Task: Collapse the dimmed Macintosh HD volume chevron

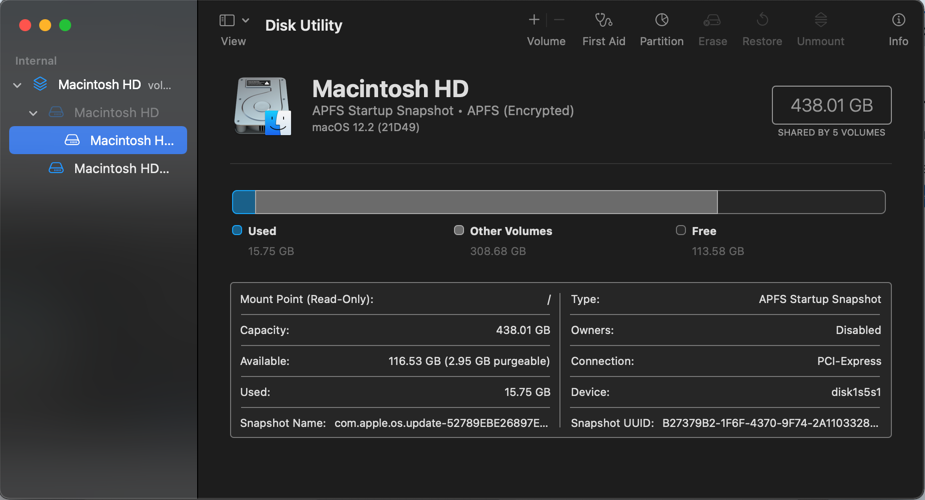Action: click(33, 113)
